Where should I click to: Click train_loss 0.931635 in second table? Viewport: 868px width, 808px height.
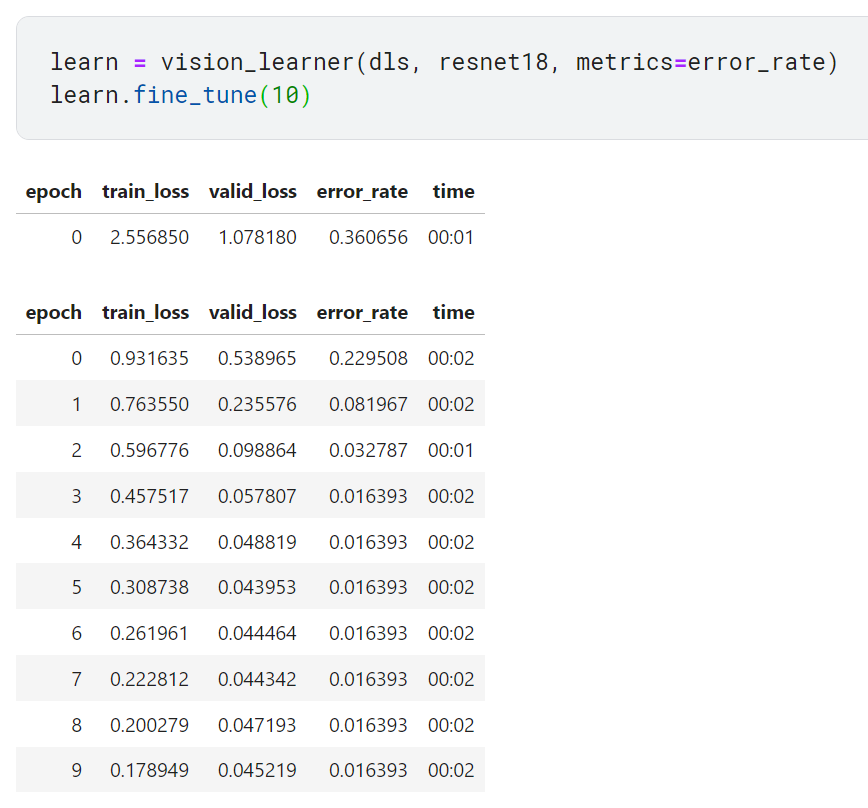[x=149, y=359]
